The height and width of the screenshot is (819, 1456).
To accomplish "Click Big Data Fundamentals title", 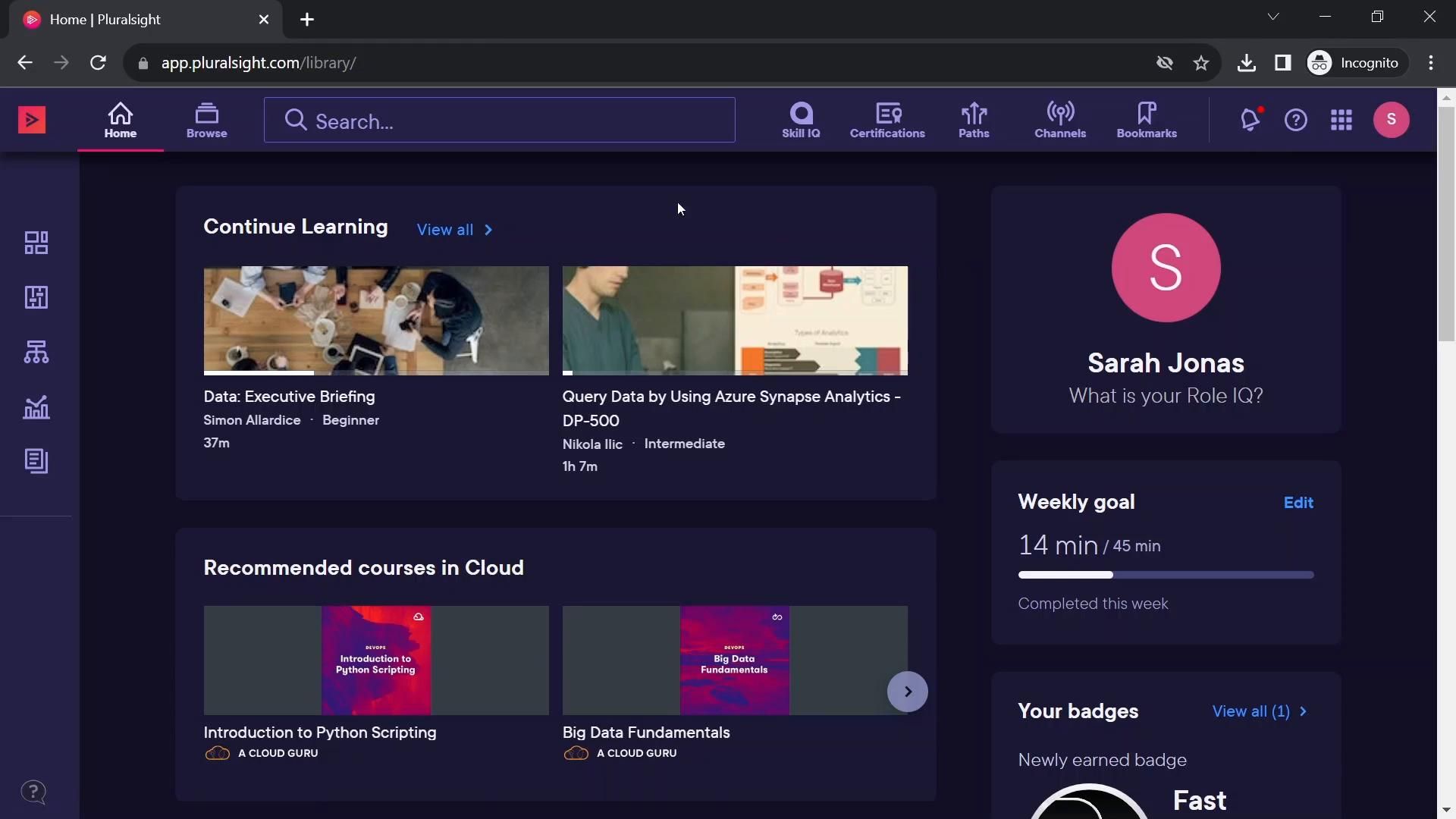I will click(x=646, y=733).
